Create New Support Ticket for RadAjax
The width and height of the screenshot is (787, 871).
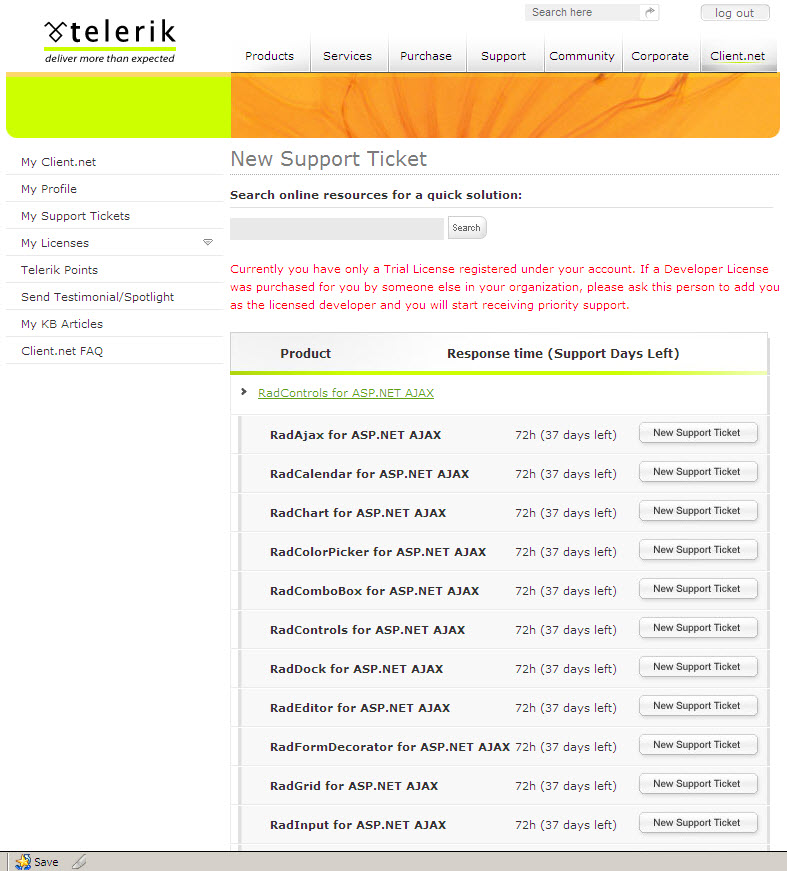698,433
